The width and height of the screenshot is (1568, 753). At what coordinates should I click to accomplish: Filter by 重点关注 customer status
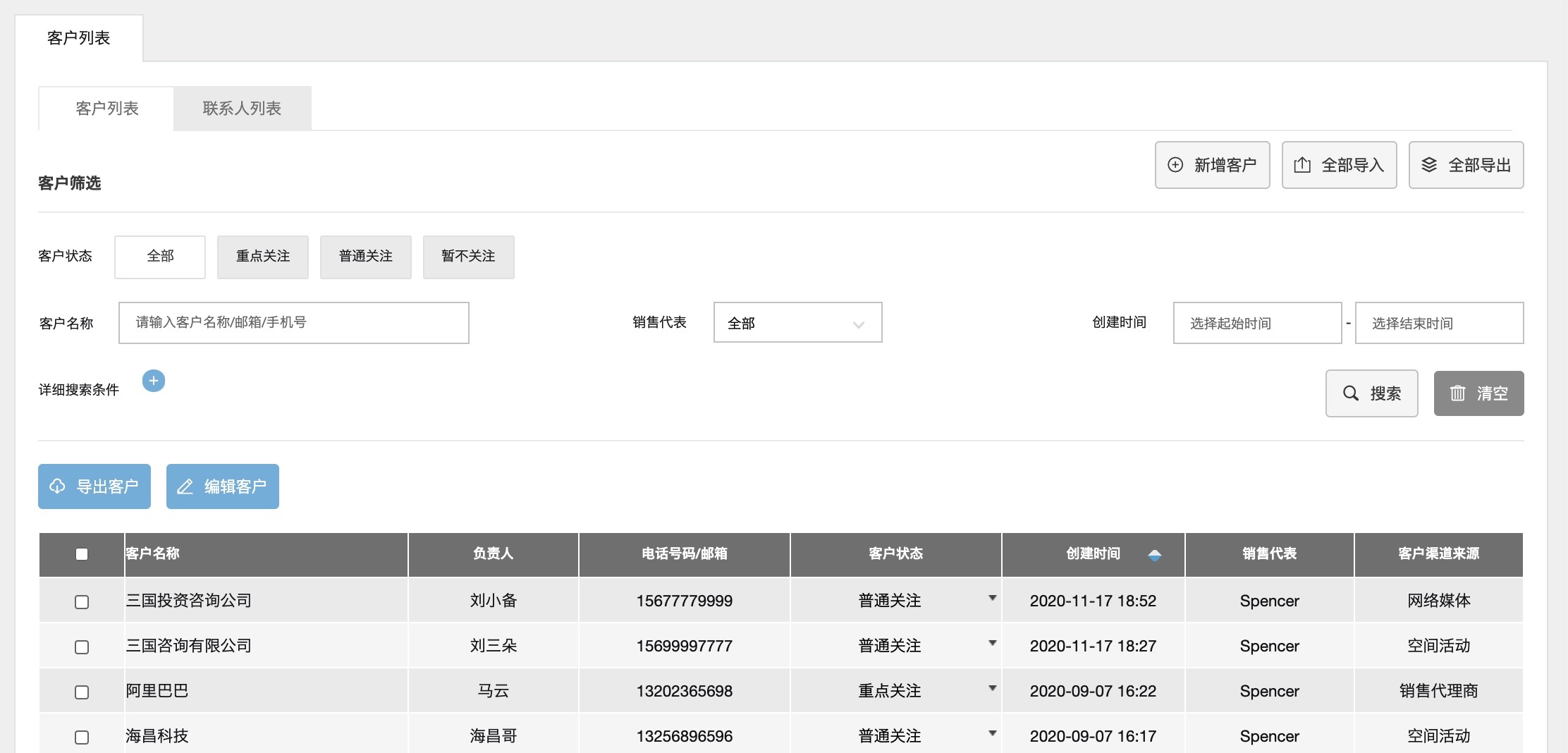263,257
